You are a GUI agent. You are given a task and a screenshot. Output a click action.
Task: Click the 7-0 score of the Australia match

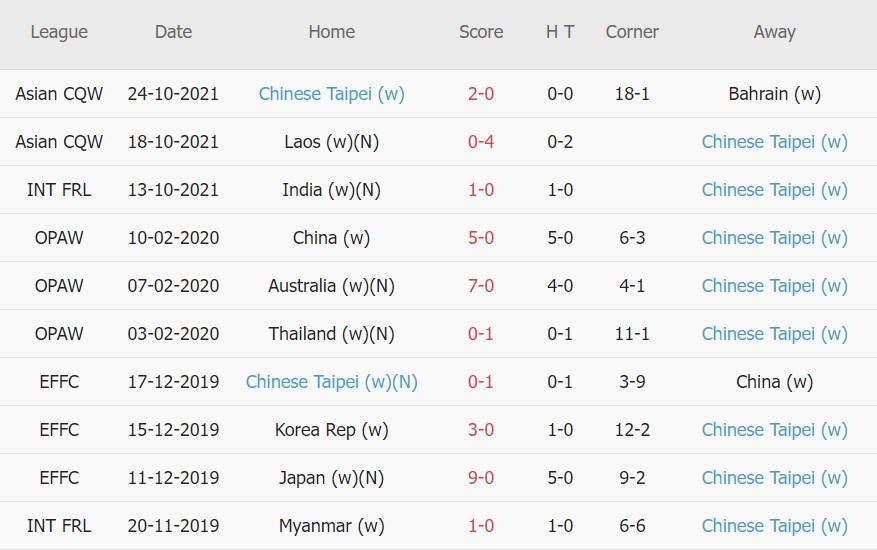tap(481, 286)
